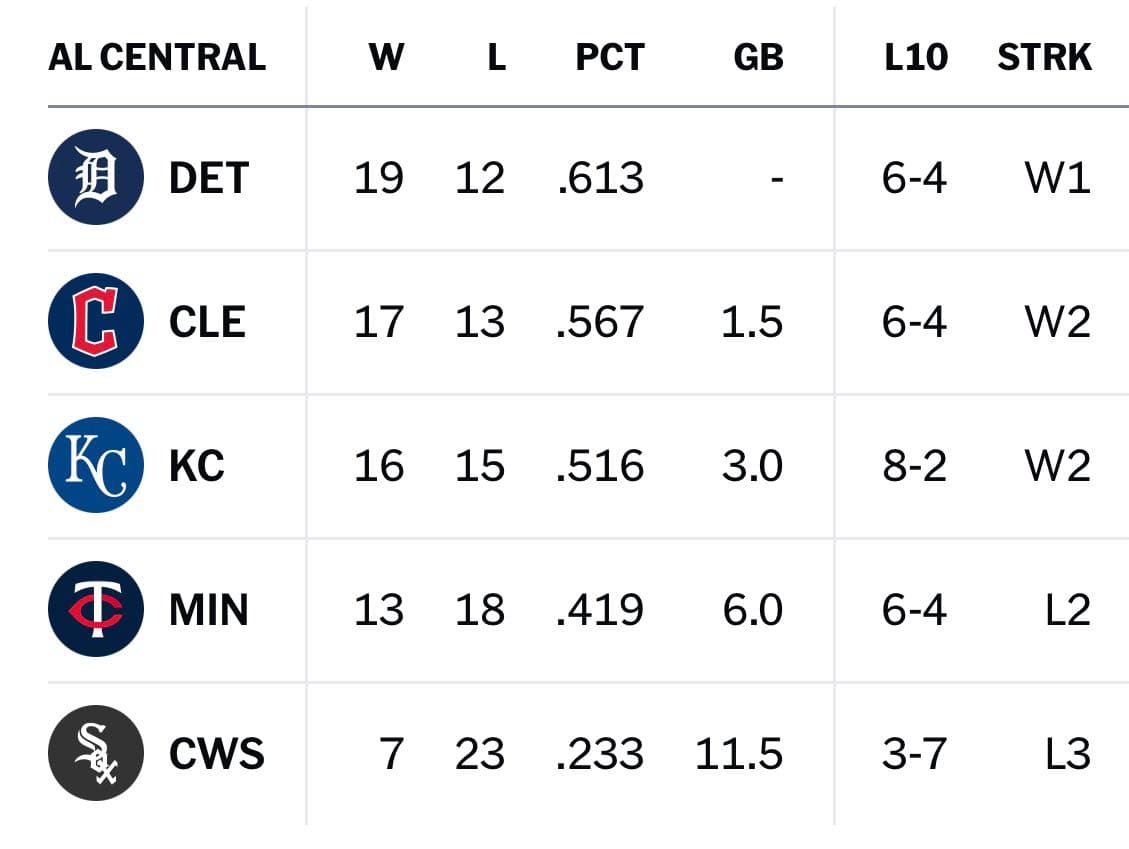The height and width of the screenshot is (849, 1129).
Task: Click the Minnesota Twins logo icon
Action: click(x=96, y=609)
